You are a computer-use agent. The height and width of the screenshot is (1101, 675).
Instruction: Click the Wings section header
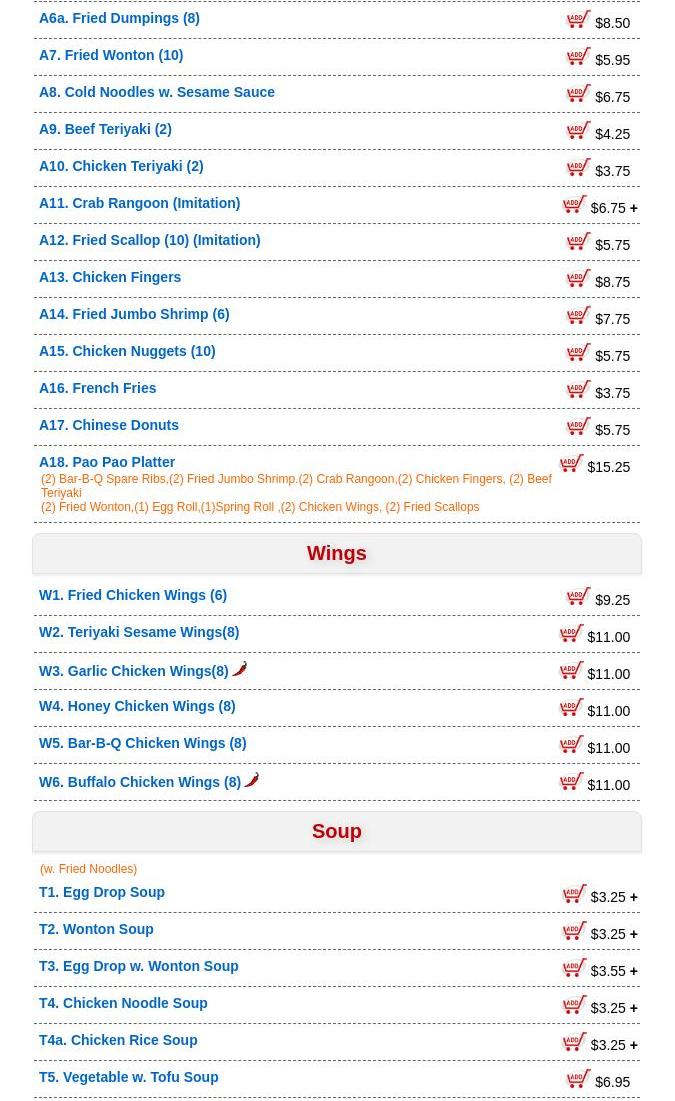337,553
